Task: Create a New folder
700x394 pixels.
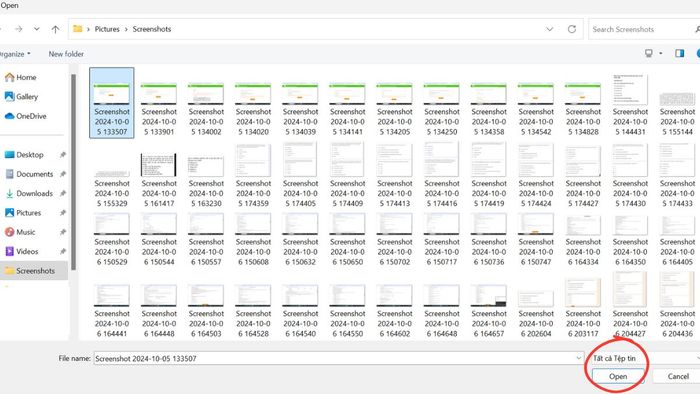Action: 66,54
